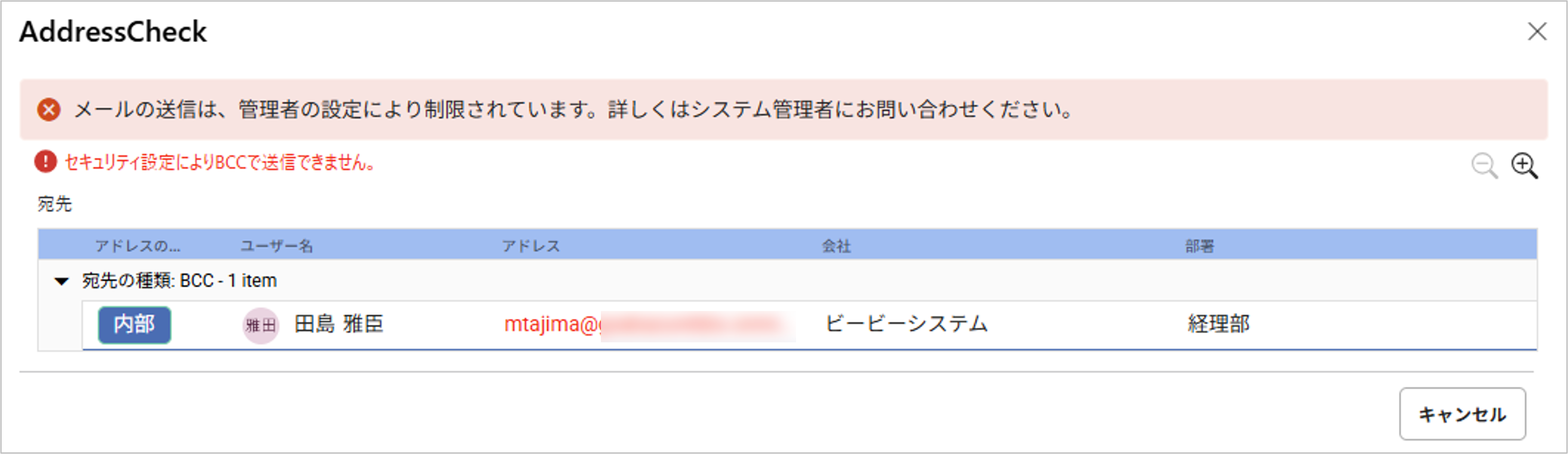
Task: Sort by the ユーザー名 column header
Action: 277,246
